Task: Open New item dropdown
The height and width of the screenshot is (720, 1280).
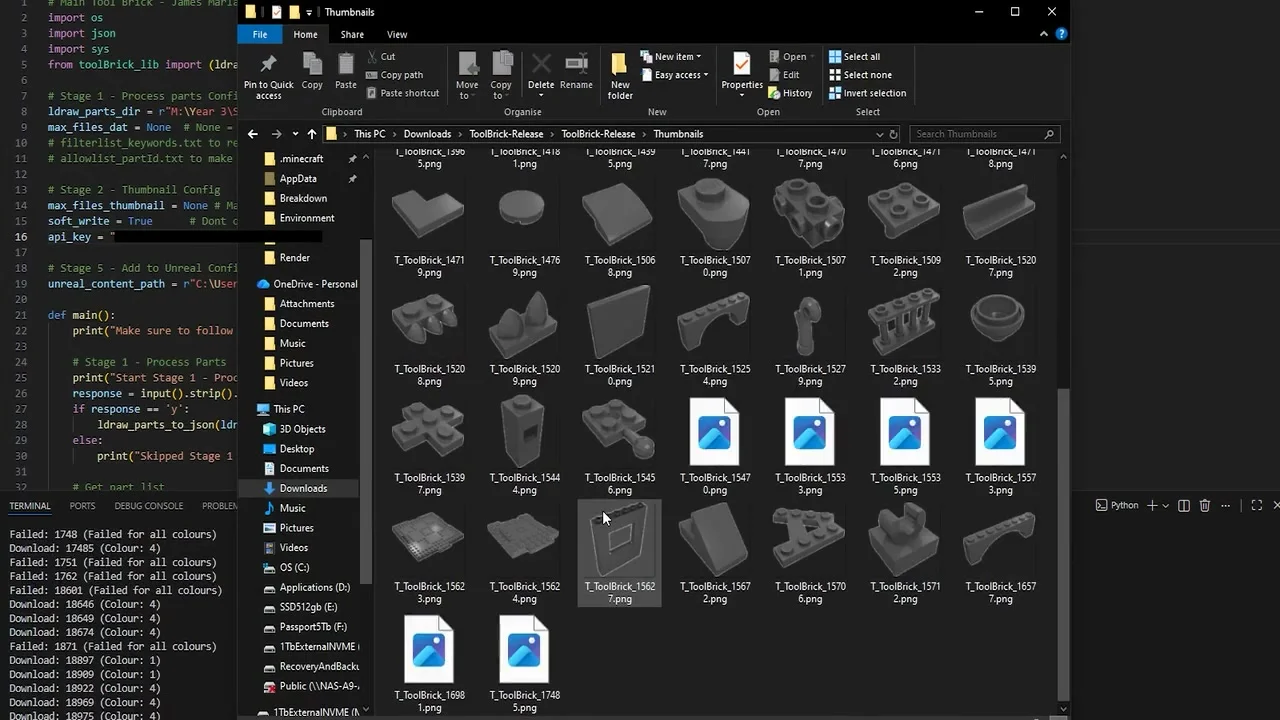Action: pos(672,57)
